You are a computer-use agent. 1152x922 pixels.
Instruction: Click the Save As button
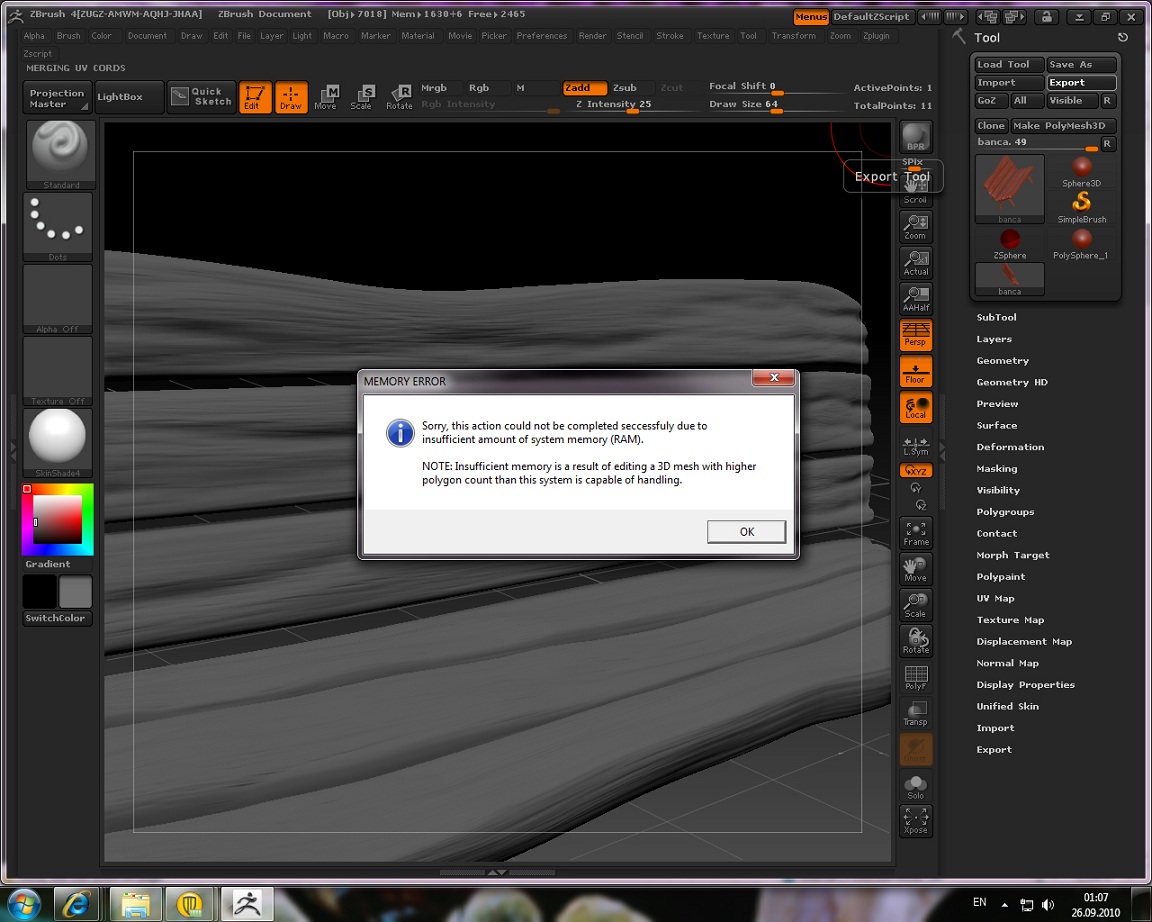[1081, 65]
